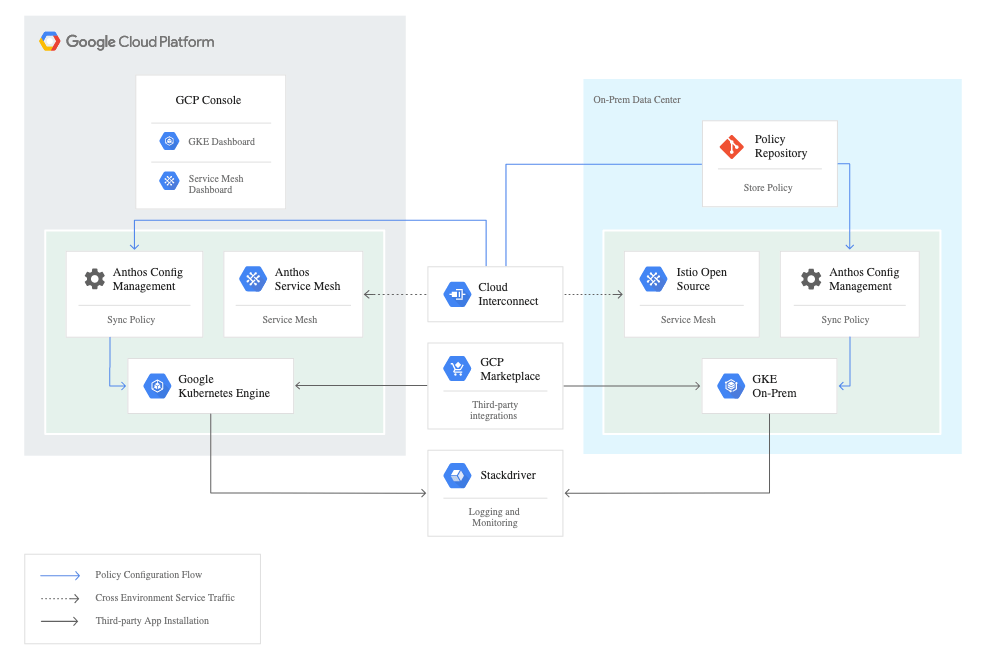Viewport: 986px width, 660px height.
Task: Click "Anthos Config Management" title in Google Cloud Platform
Action: pyautogui.click(x=148, y=279)
